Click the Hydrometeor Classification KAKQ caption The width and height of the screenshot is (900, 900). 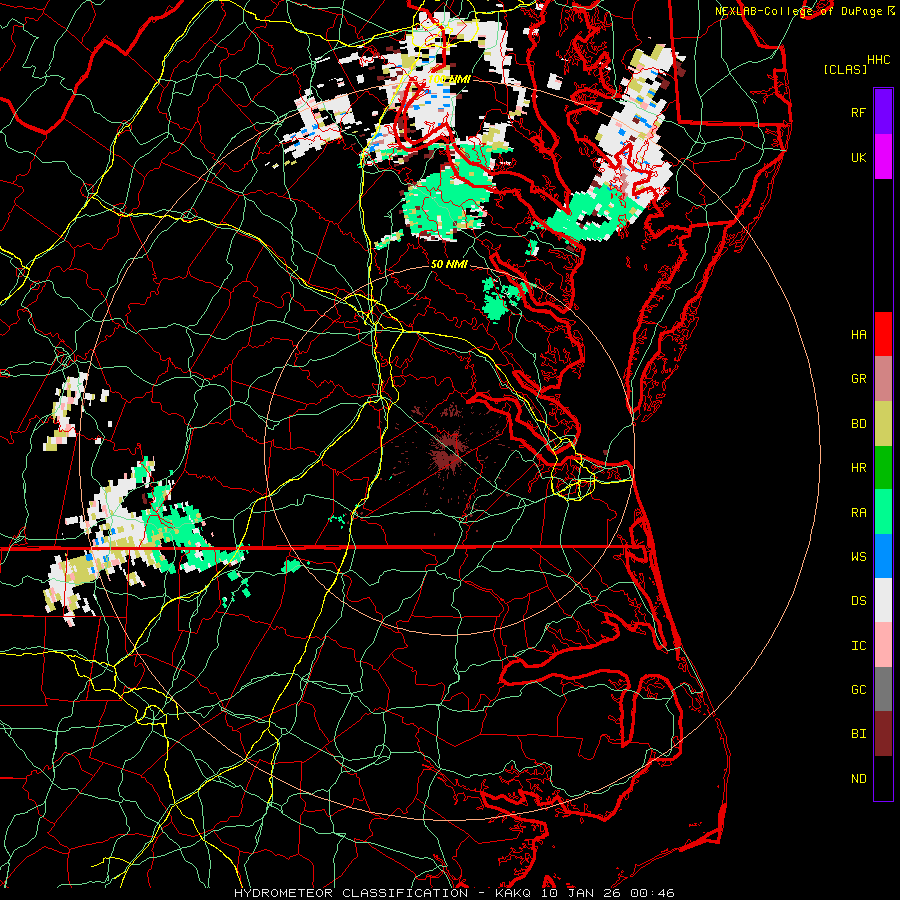pyautogui.click(x=454, y=893)
